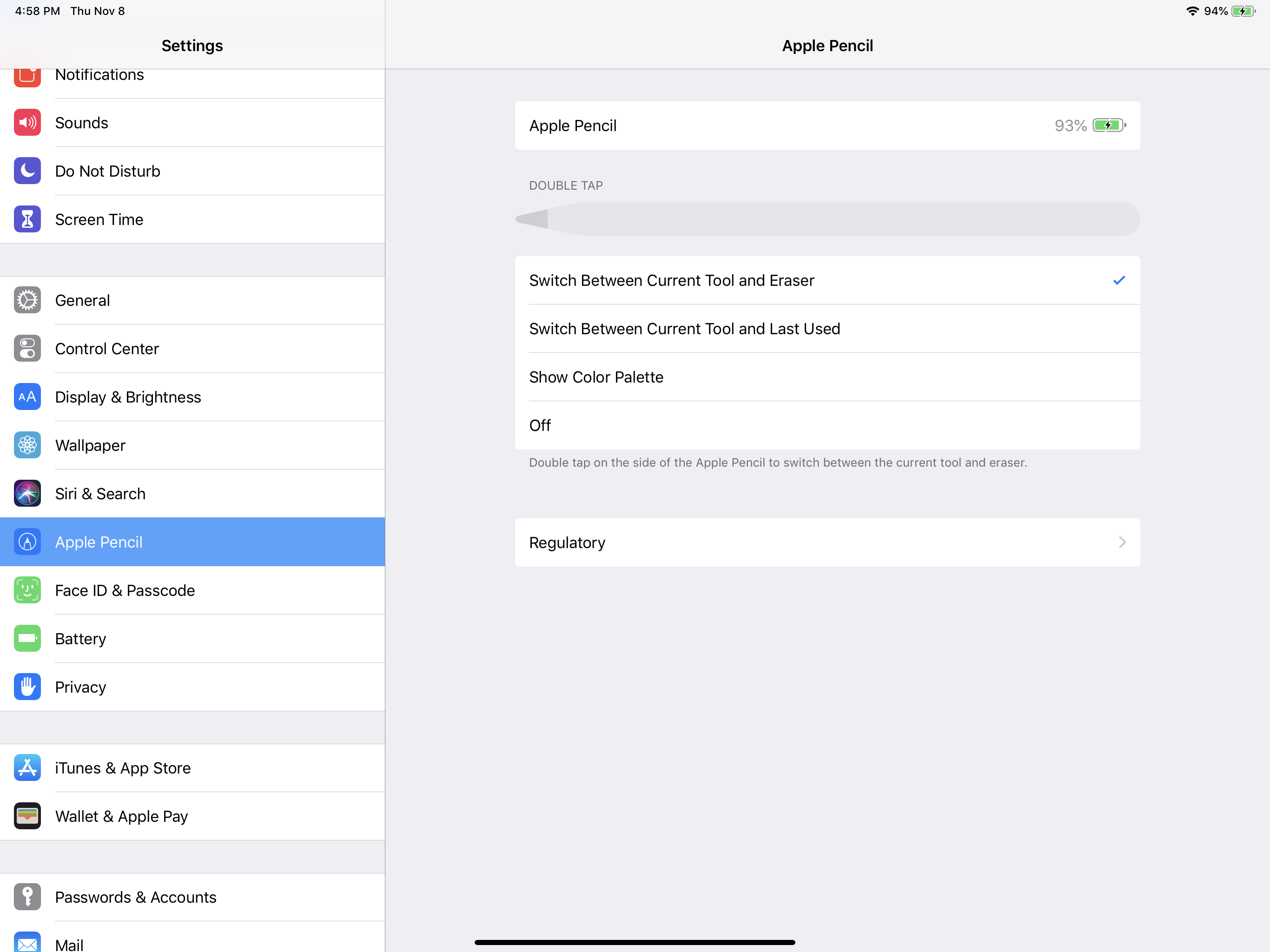Go to Mail settings
Viewport: 1270px width, 952px height.
(x=192, y=937)
